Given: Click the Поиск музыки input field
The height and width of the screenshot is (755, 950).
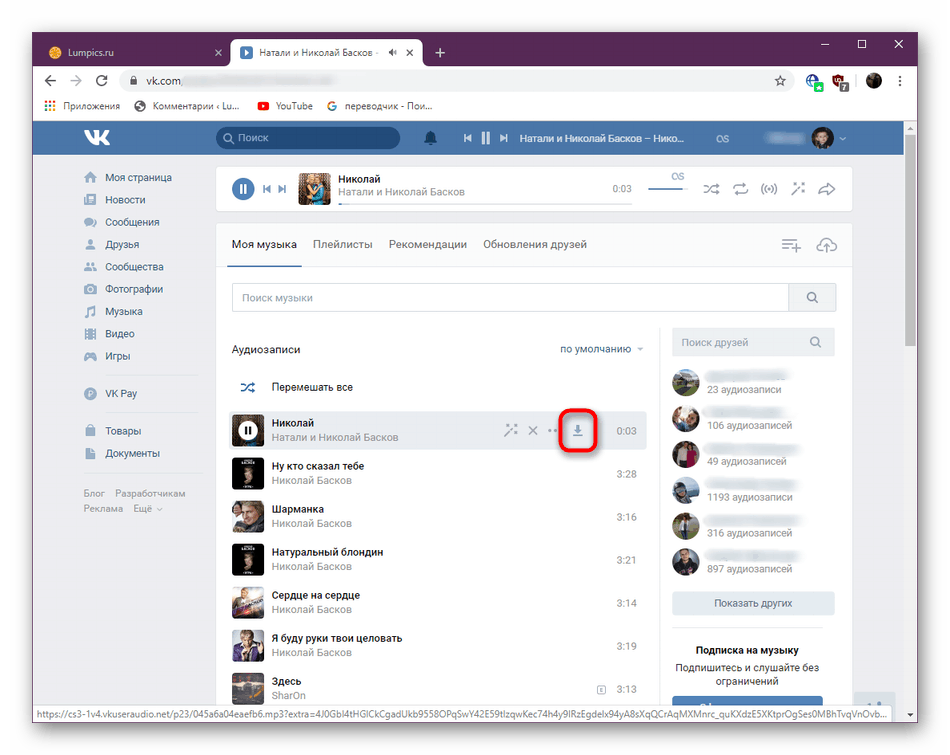Looking at the screenshot, I should [x=510, y=298].
